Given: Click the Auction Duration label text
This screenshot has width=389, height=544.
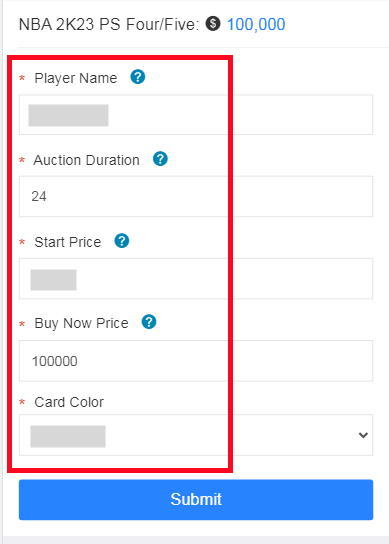Looking at the screenshot, I should (86, 160).
